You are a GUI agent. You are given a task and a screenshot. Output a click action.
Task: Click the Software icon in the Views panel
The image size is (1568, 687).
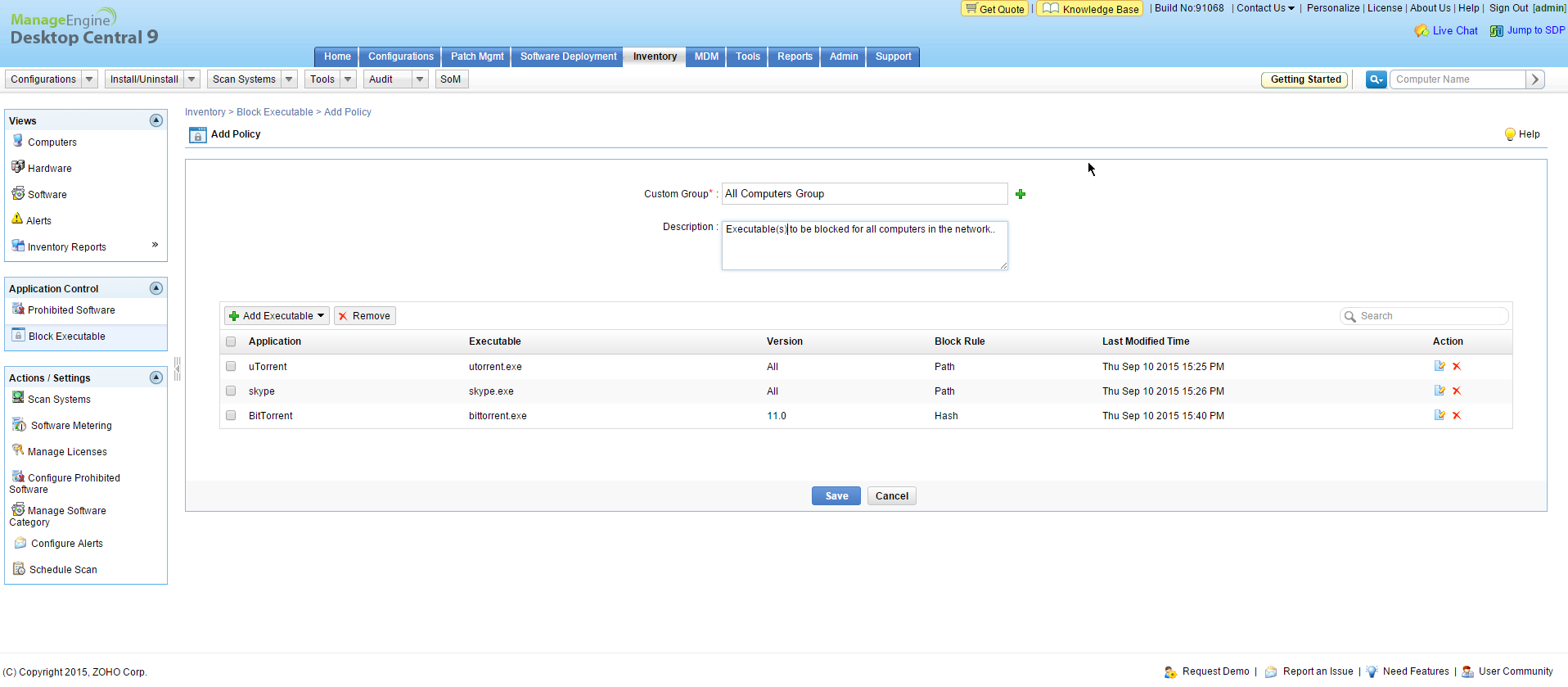click(x=18, y=193)
